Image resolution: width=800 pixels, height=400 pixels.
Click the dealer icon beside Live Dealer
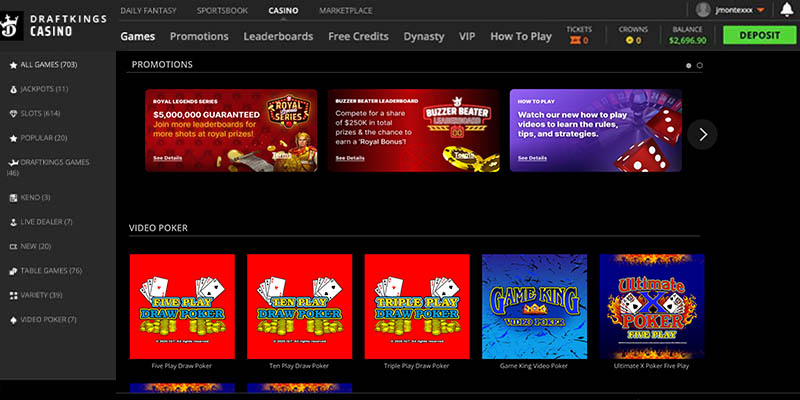tap(13, 222)
